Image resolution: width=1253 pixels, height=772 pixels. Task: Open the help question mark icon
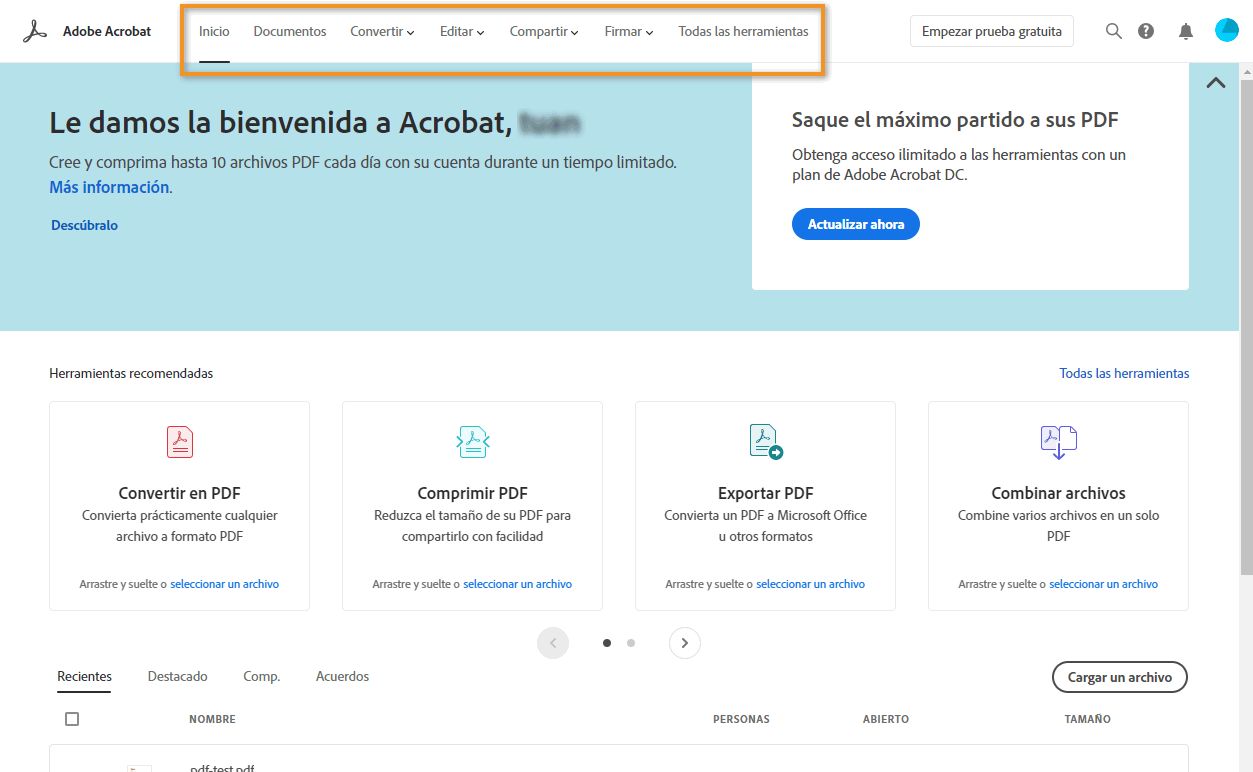pyautogui.click(x=1146, y=31)
